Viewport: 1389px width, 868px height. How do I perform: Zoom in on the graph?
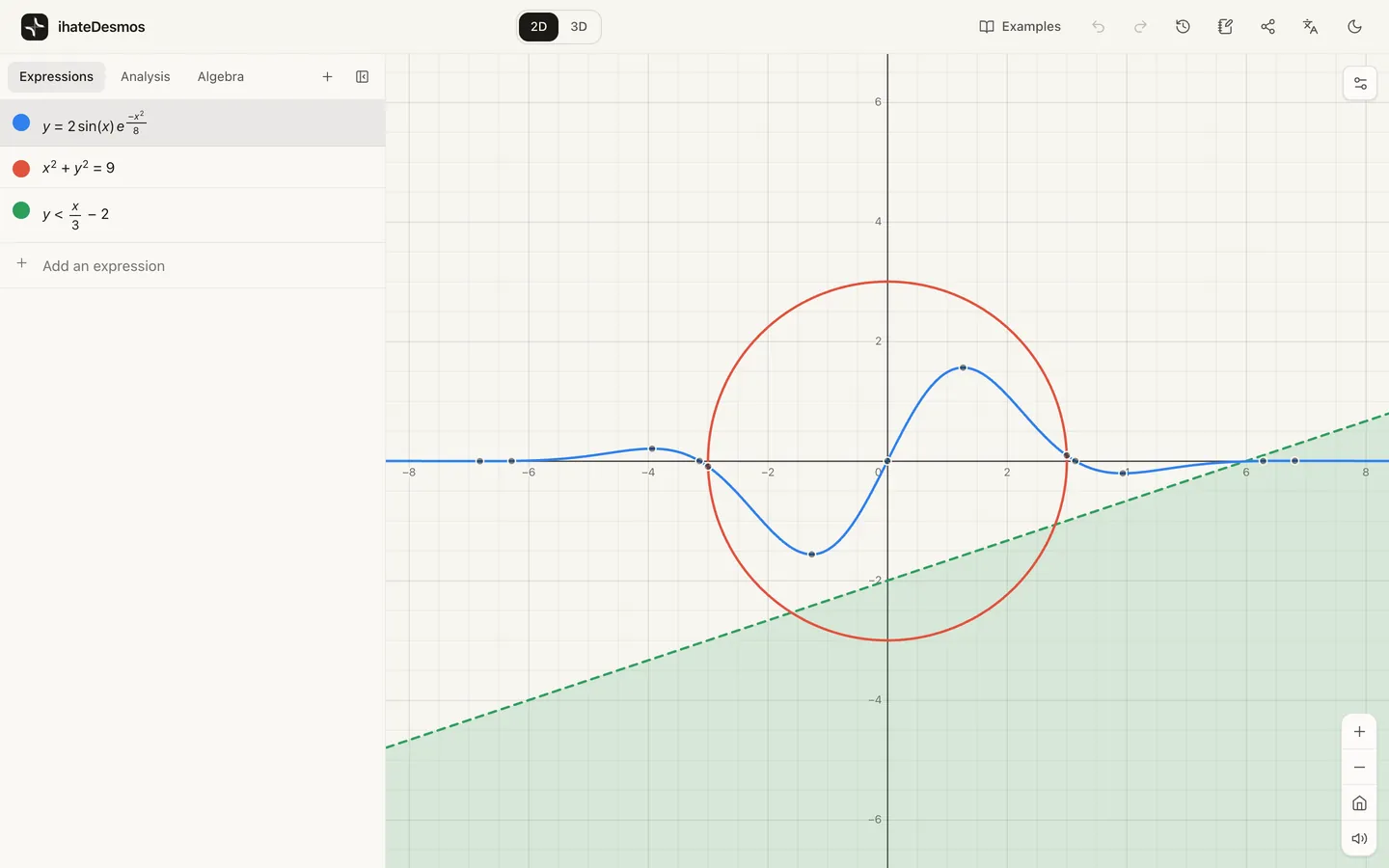tap(1359, 732)
